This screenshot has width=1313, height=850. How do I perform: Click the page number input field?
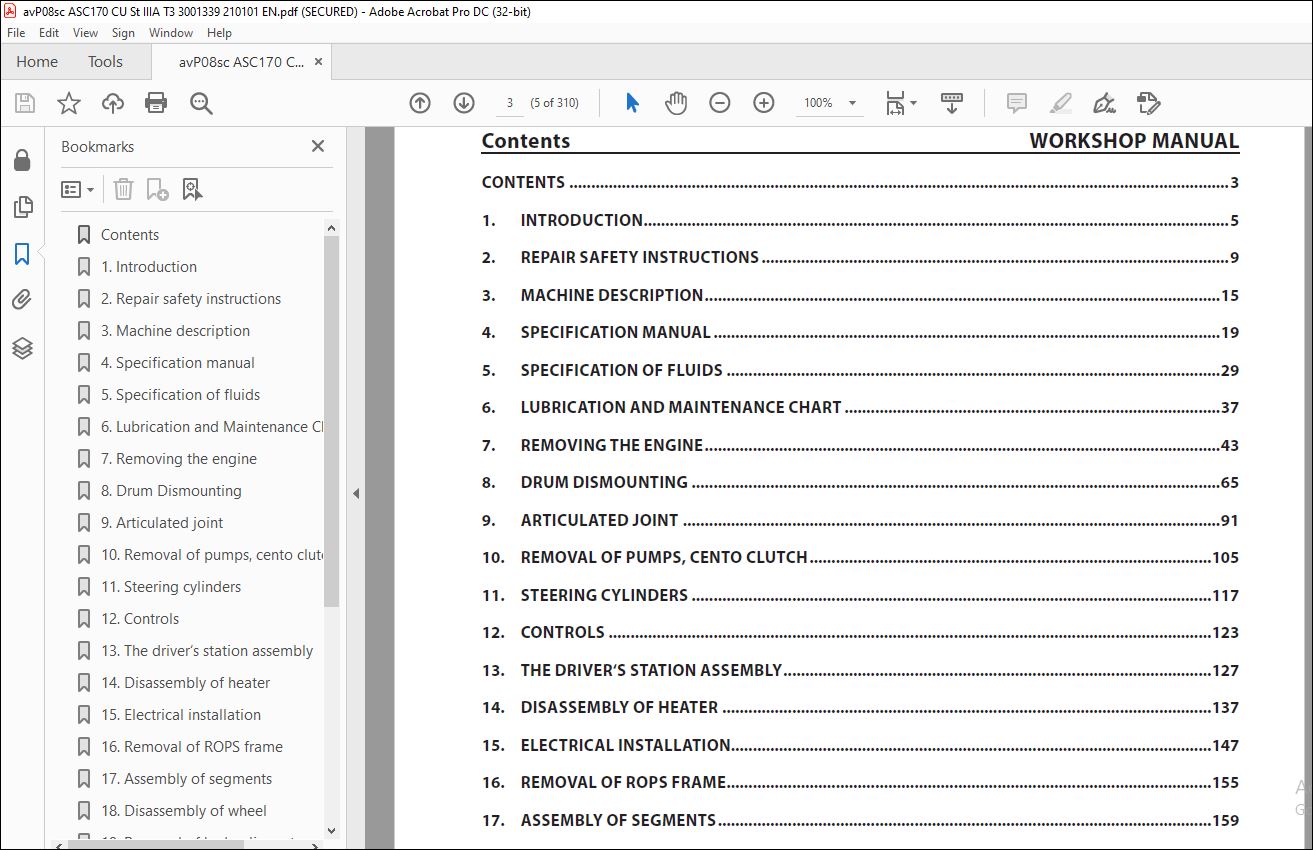tap(510, 103)
